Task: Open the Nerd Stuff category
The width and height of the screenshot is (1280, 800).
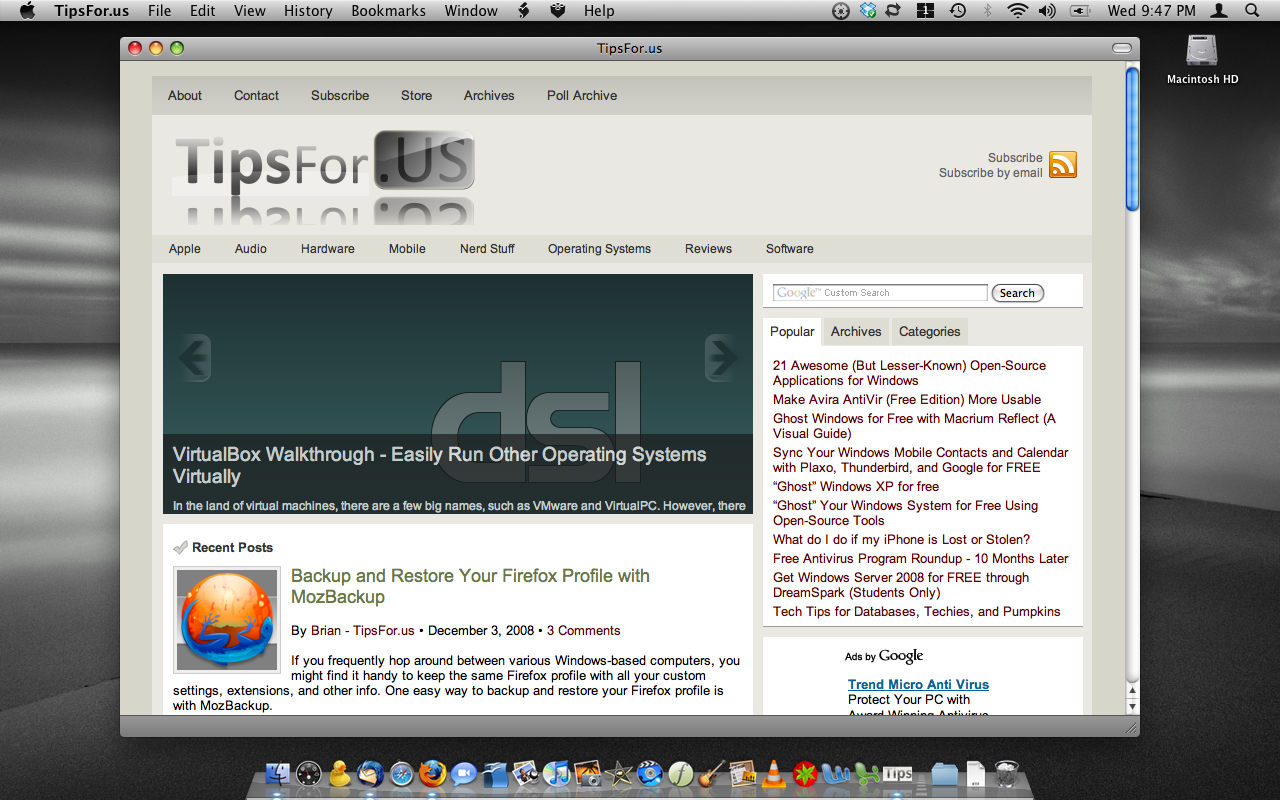Action: pyautogui.click(x=487, y=249)
